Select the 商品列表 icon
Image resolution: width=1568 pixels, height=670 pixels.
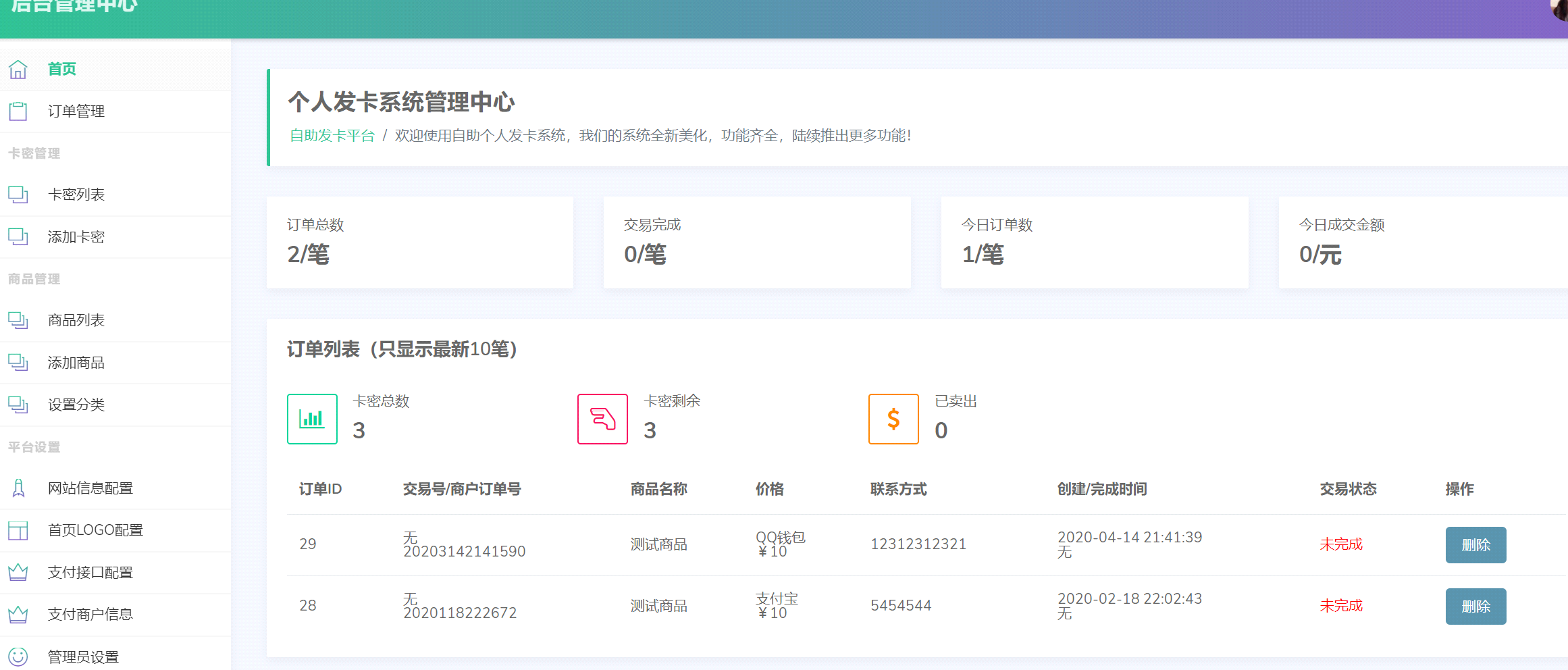click(18, 320)
